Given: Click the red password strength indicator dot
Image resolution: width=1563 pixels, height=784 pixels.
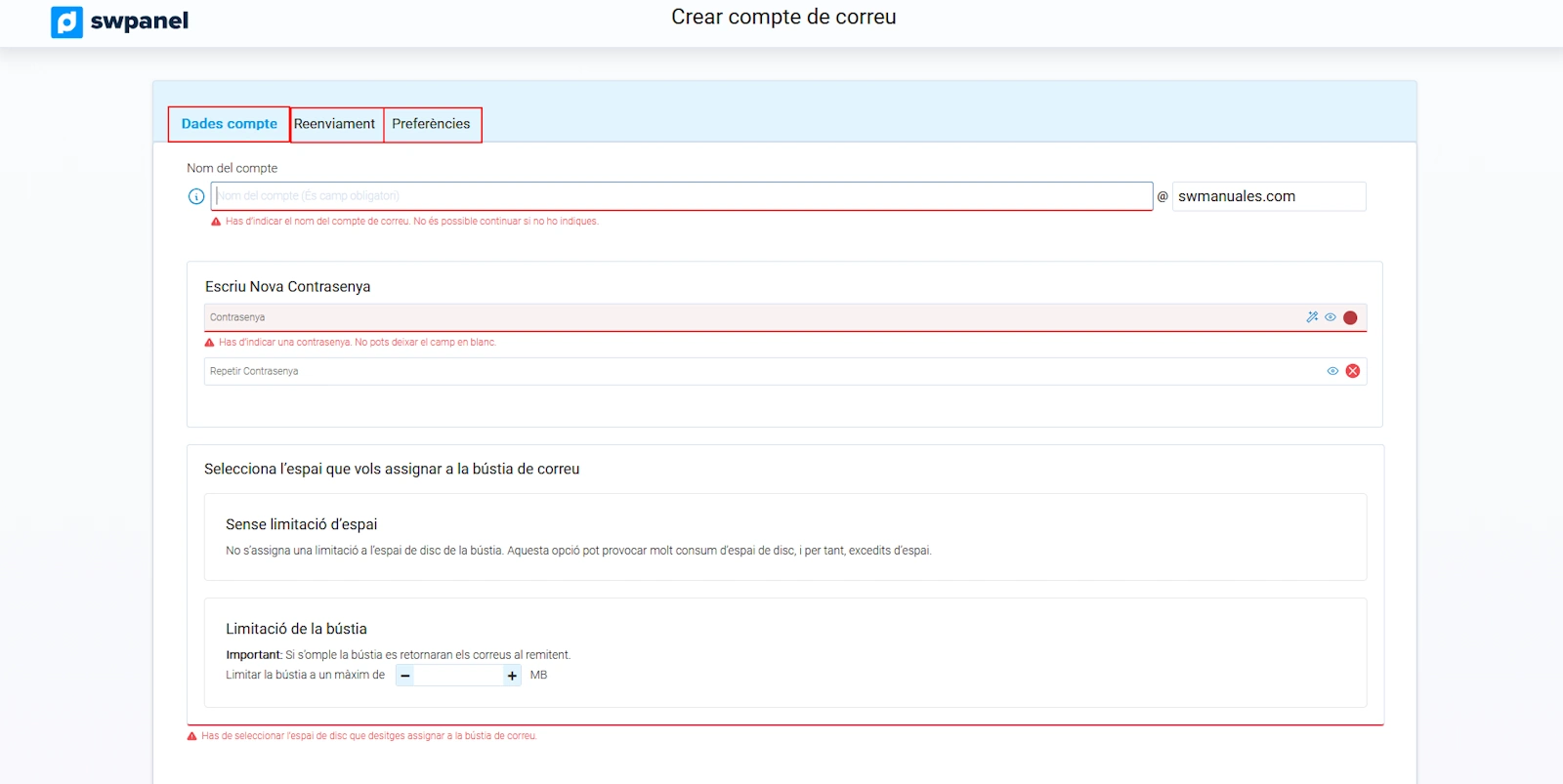Looking at the screenshot, I should 1350,317.
